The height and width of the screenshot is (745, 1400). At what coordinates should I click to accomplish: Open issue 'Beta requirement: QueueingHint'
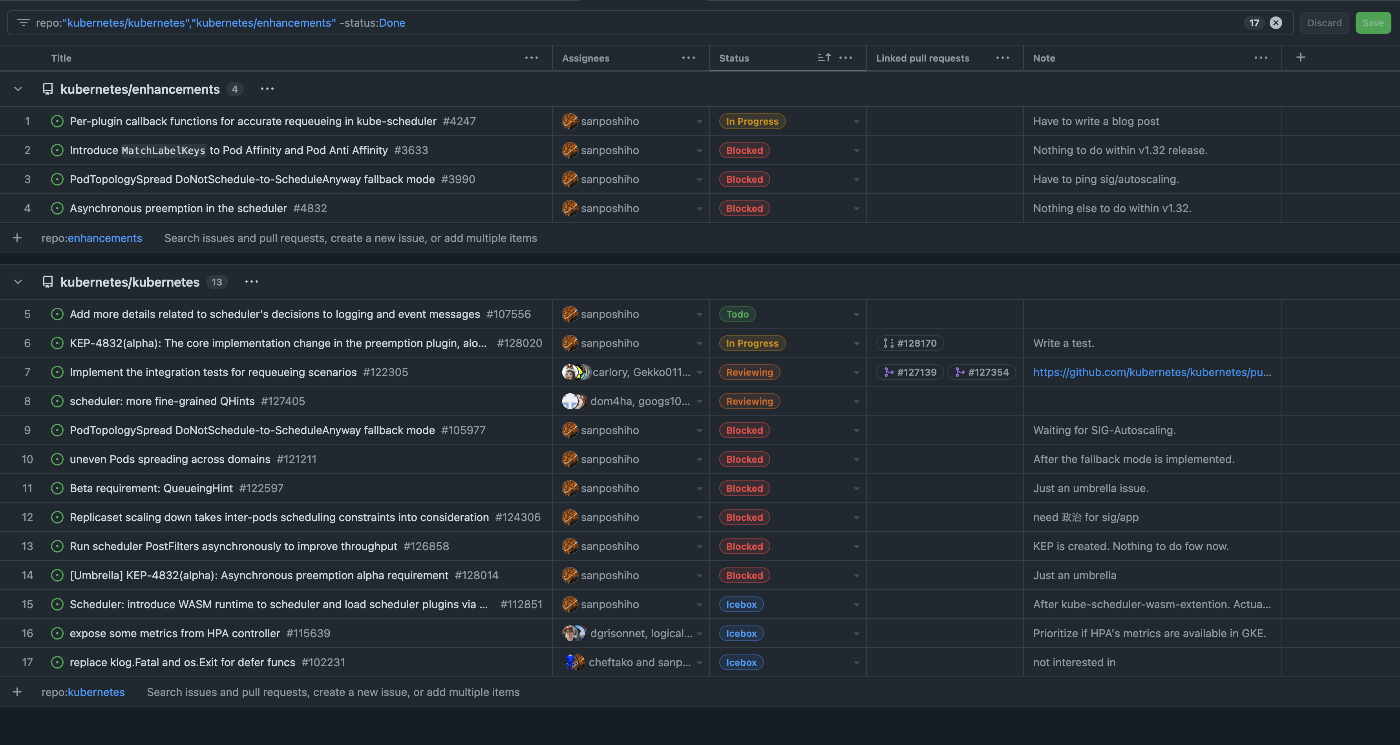151,488
